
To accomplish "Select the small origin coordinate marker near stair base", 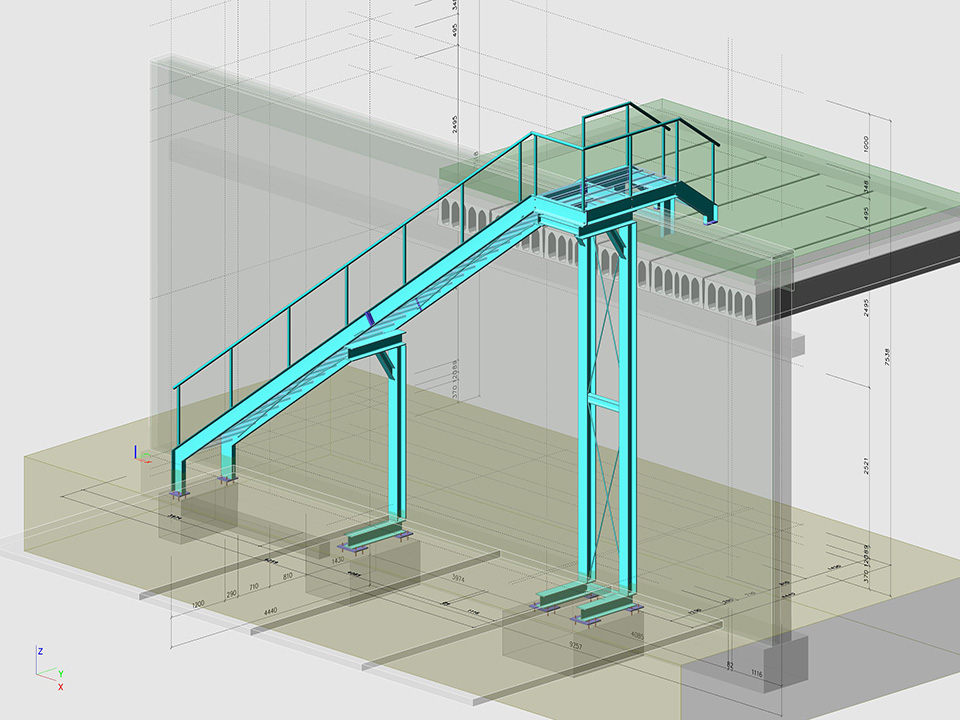I will (x=142, y=456).
